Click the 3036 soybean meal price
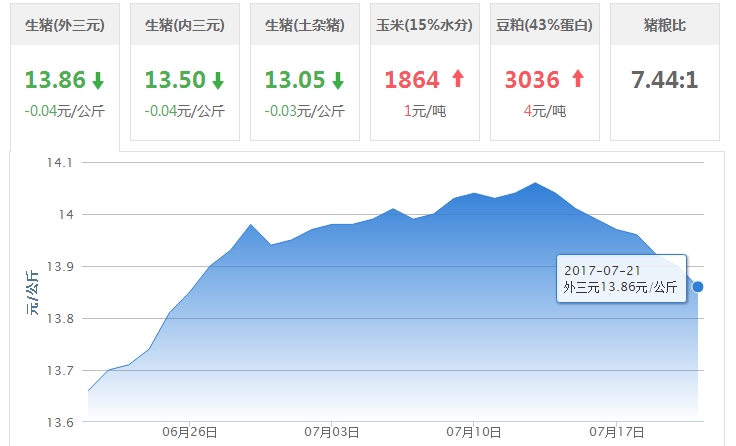The image size is (736, 446). click(531, 80)
